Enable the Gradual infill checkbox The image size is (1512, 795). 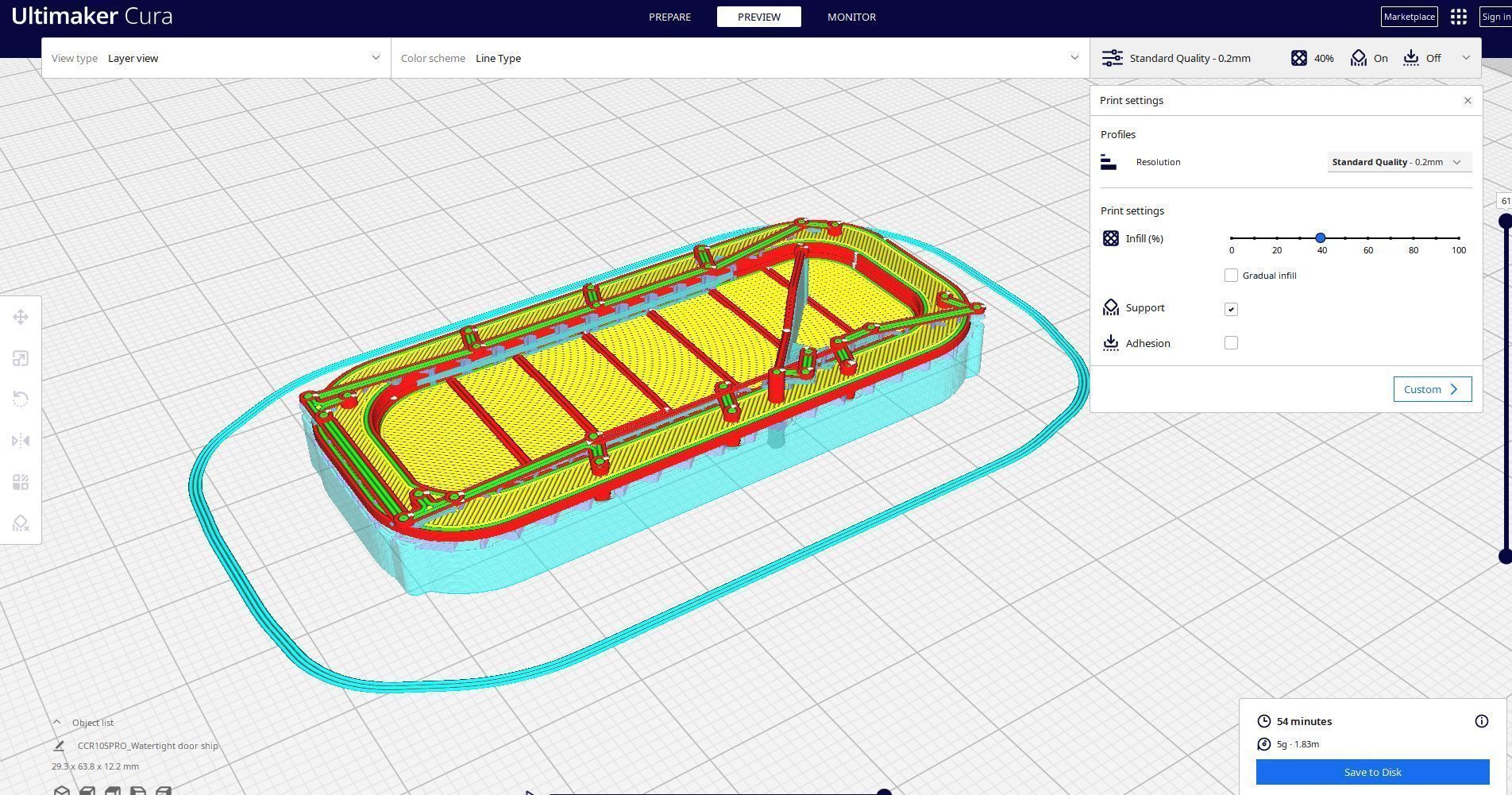click(1231, 276)
